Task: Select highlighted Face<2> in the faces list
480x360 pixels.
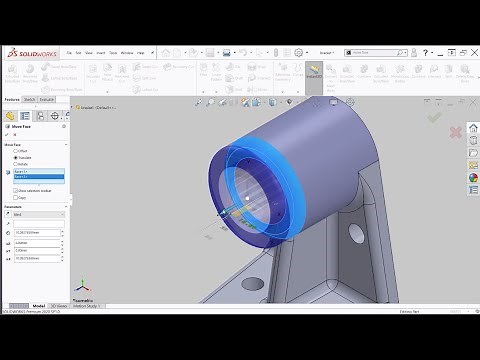Action: (39, 176)
